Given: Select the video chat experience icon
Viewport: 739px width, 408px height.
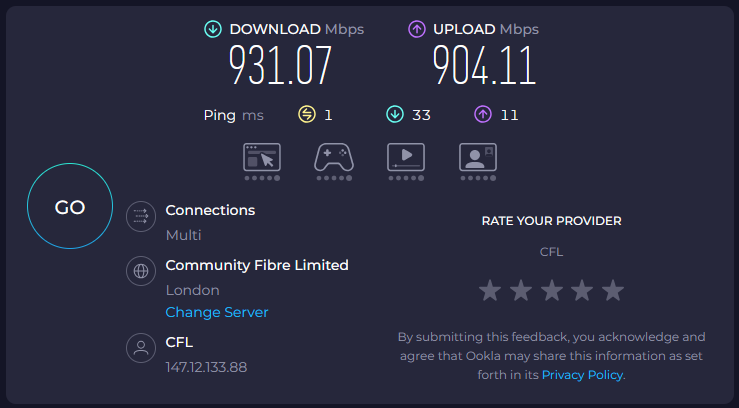Looking at the screenshot, I should (x=477, y=158).
